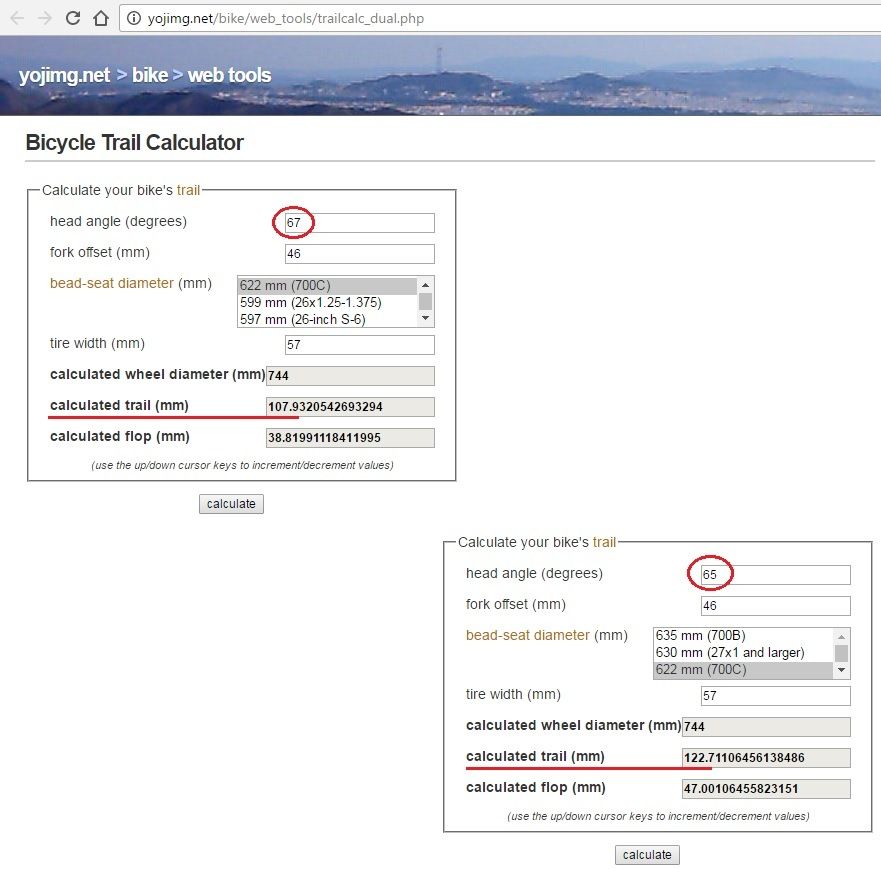Click the second tire width input field
Viewport: 881px width, 869px height.
(775, 696)
